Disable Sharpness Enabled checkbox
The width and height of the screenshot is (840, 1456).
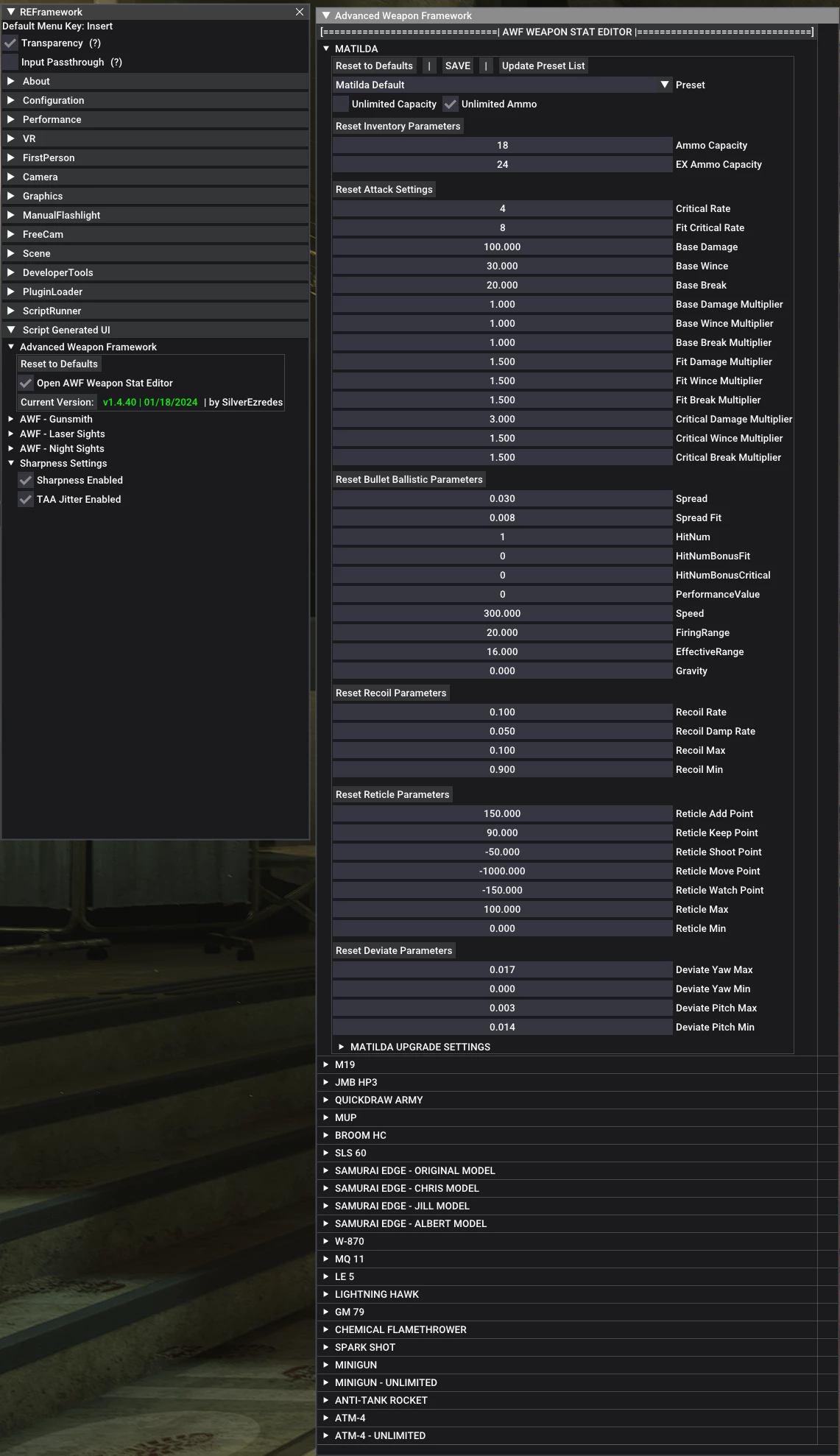pyautogui.click(x=26, y=480)
